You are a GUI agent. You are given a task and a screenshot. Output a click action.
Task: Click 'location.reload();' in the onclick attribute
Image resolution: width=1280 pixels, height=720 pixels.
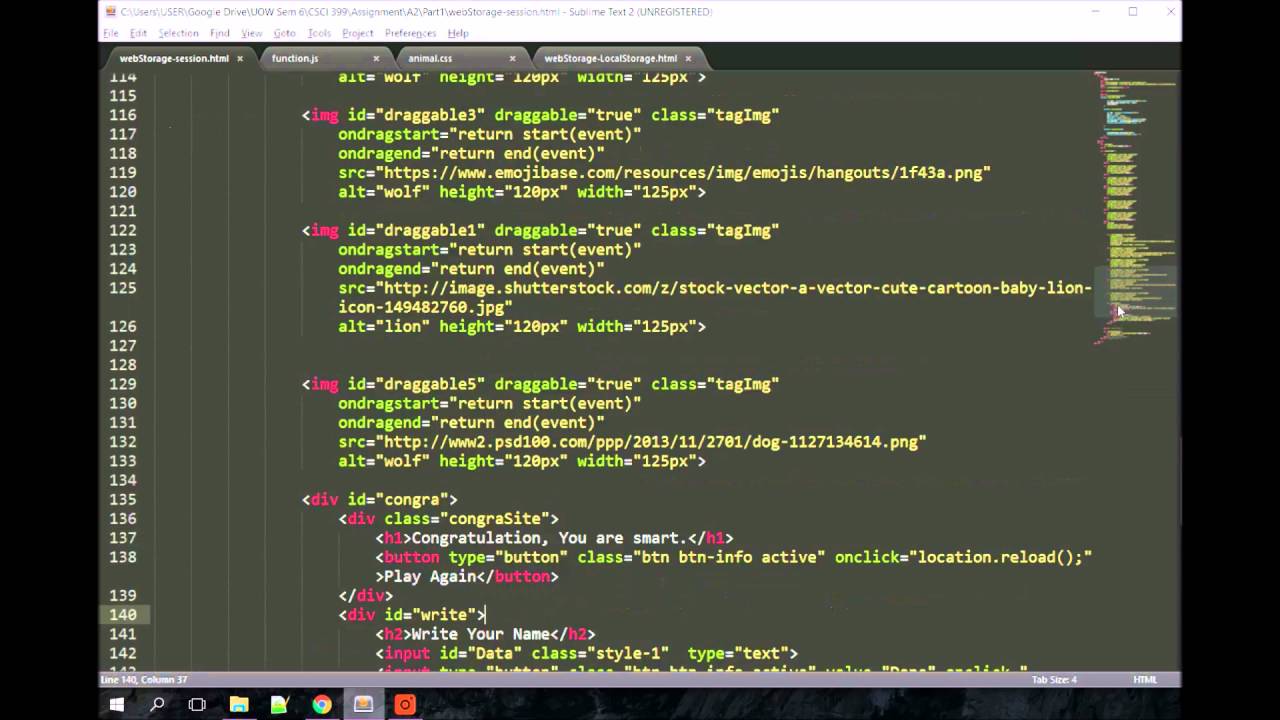[1000, 557]
